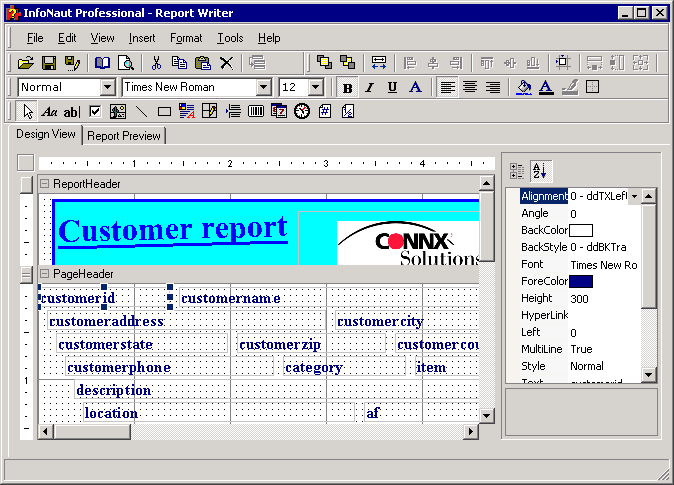Open the View menu
The width and height of the screenshot is (674, 485).
pos(102,38)
